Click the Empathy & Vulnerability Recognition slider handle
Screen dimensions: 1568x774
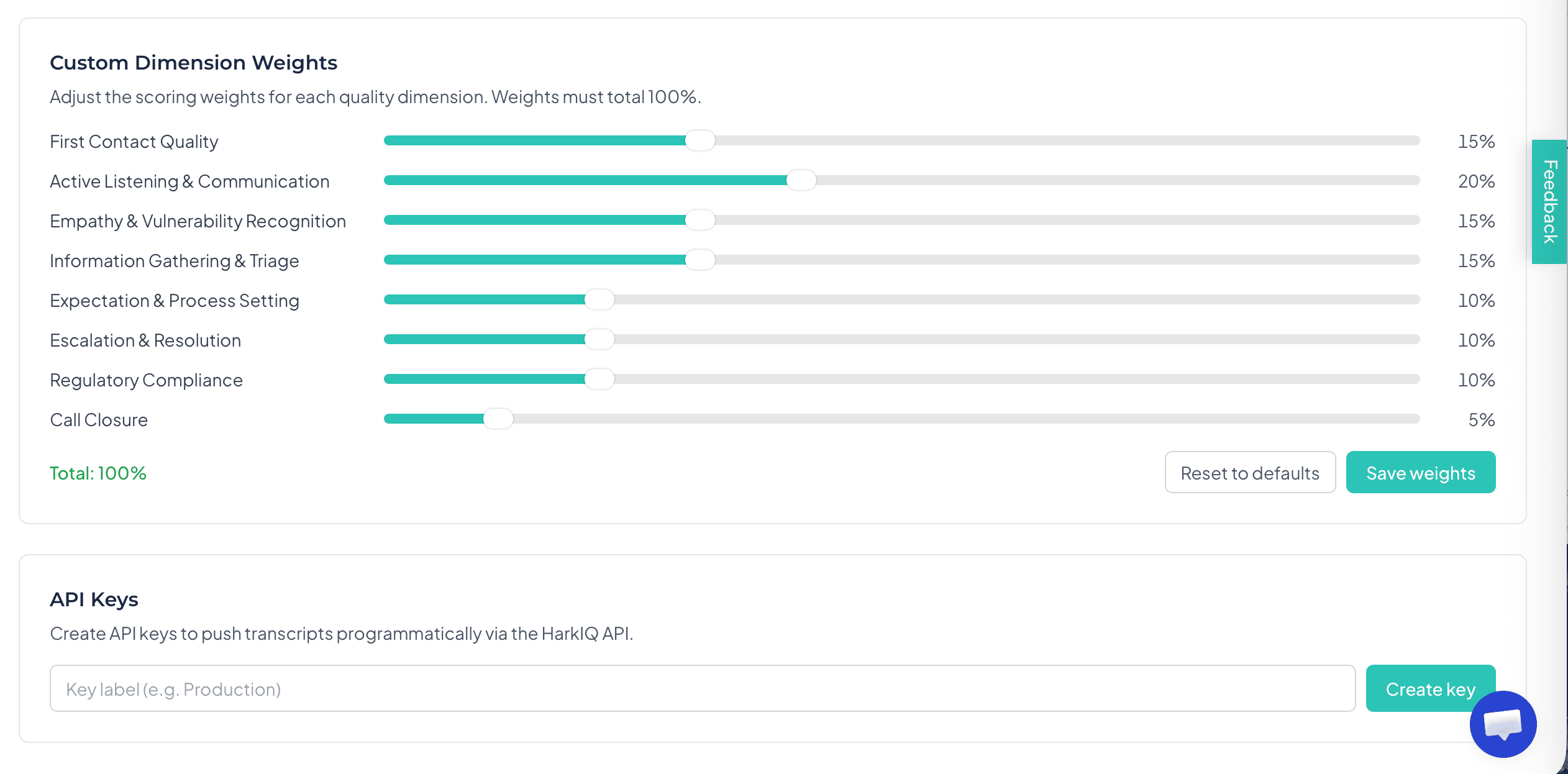click(700, 220)
